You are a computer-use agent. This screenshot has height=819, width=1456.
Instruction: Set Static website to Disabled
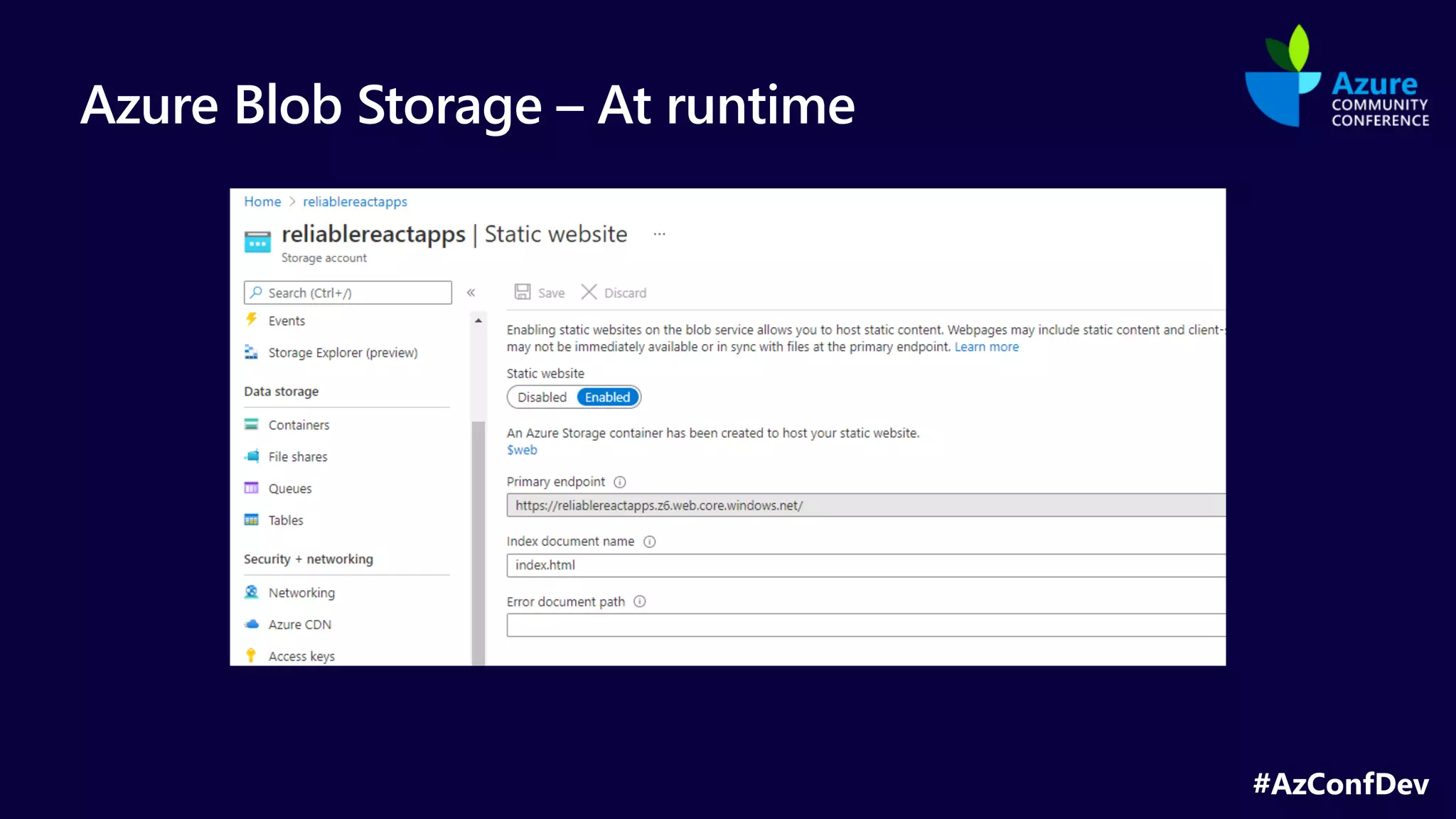[x=542, y=397]
